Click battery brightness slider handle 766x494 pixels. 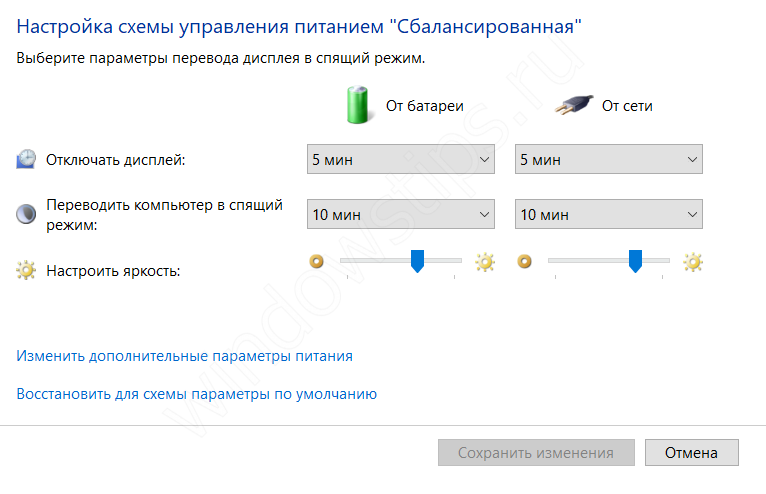[418, 261]
